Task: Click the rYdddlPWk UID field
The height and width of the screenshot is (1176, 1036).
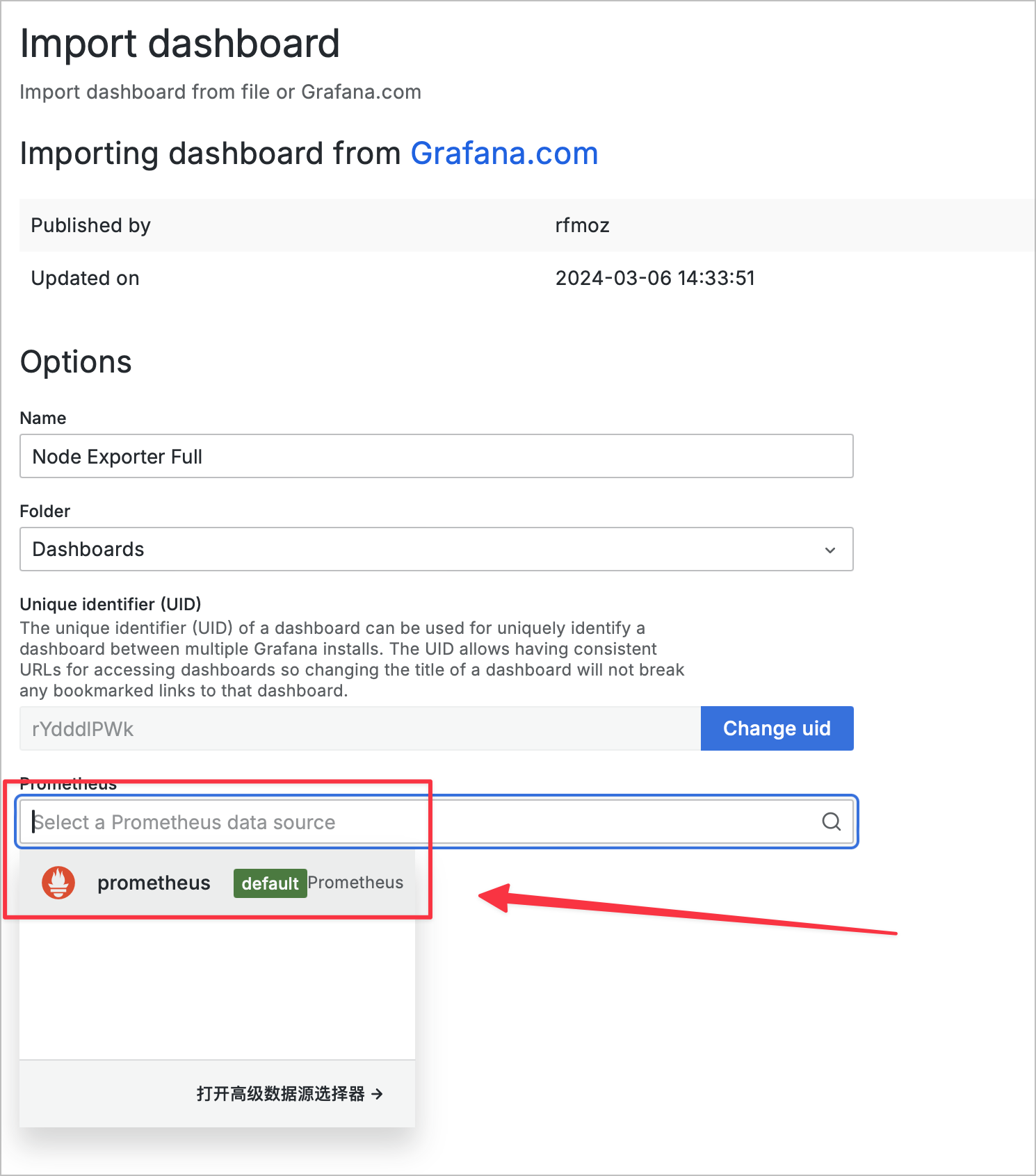Action: pos(360,728)
